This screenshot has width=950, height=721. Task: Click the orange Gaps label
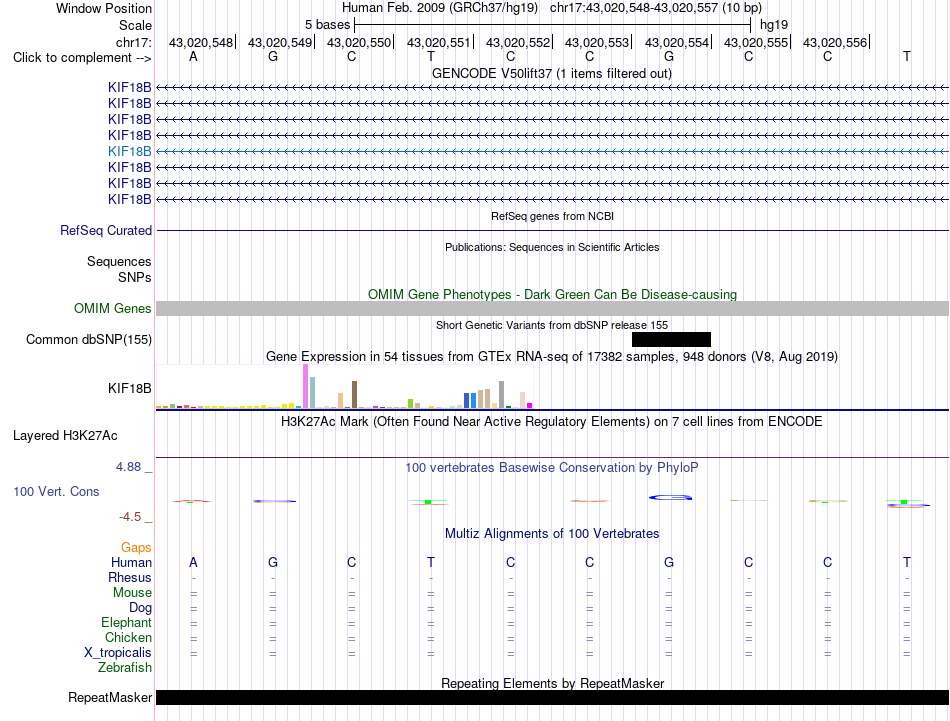coord(136,547)
